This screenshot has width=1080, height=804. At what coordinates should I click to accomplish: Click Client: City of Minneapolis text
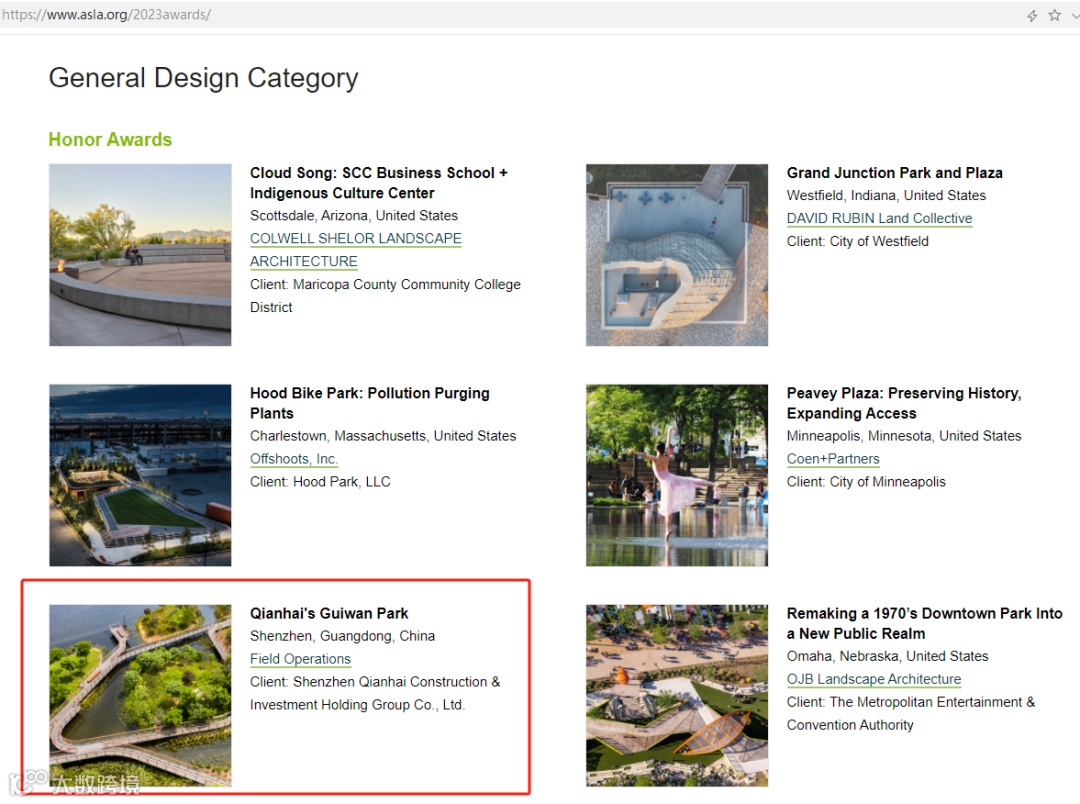point(866,482)
